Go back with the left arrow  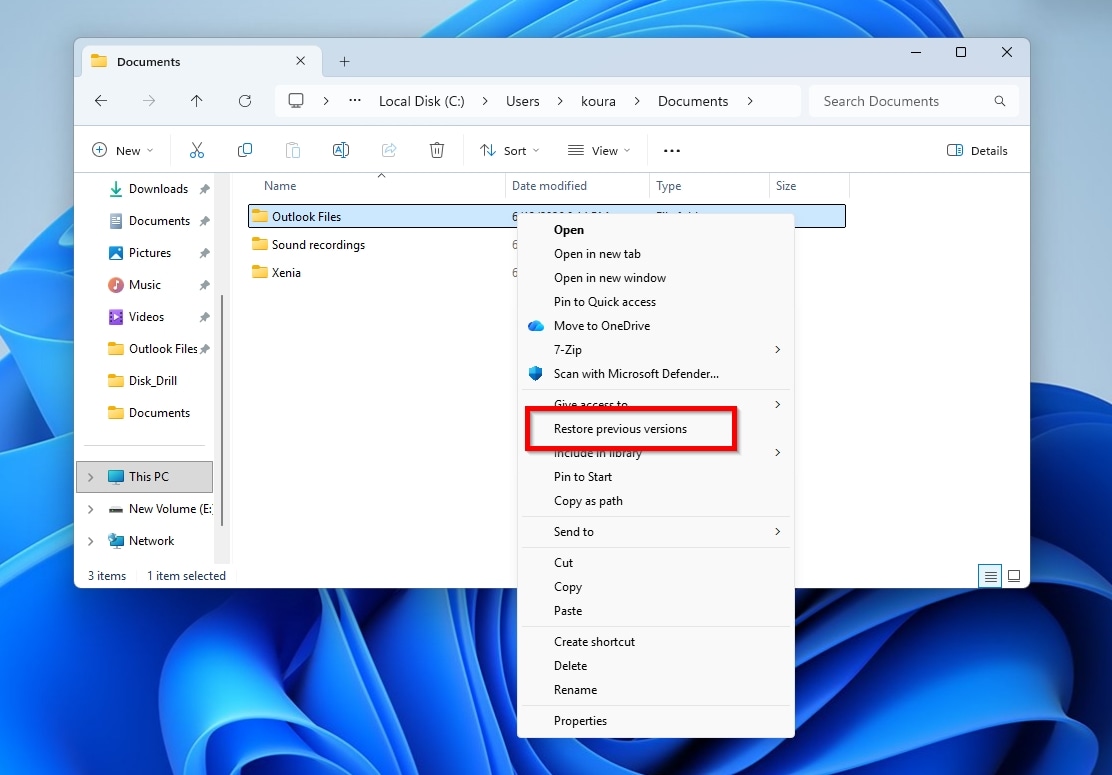[101, 101]
